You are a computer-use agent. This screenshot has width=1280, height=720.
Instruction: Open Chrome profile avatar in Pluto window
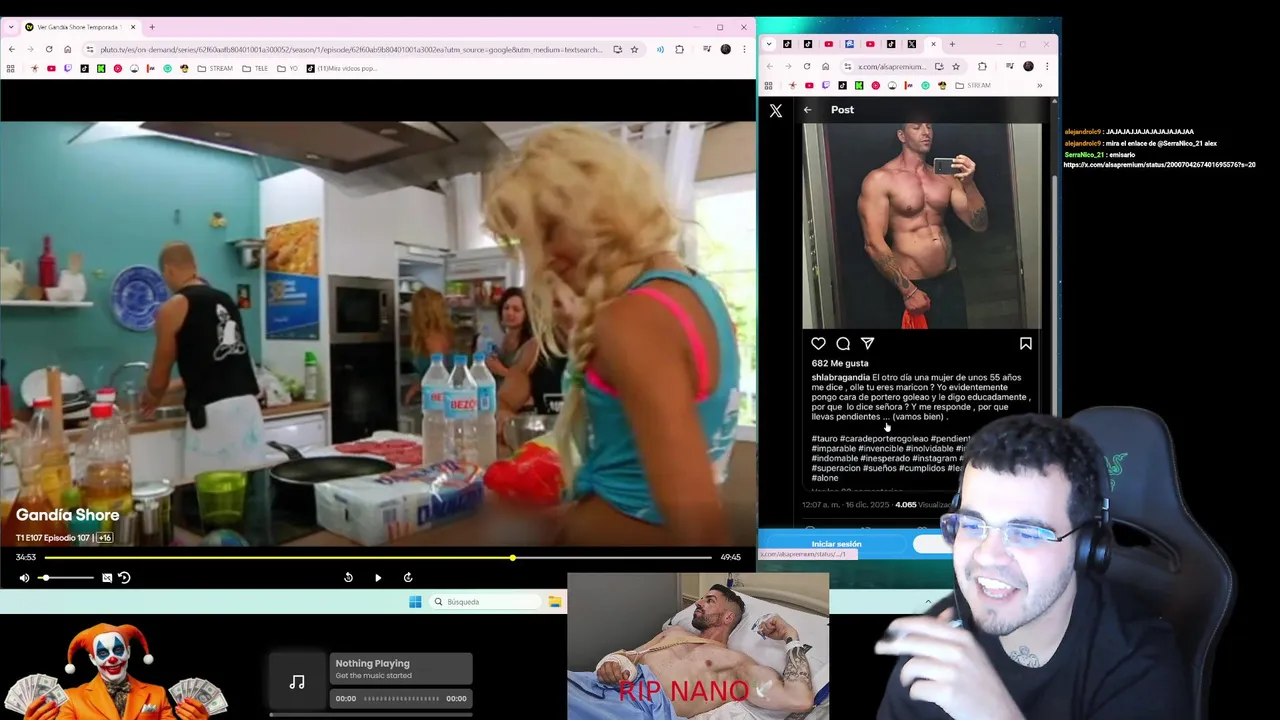point(726,49)
